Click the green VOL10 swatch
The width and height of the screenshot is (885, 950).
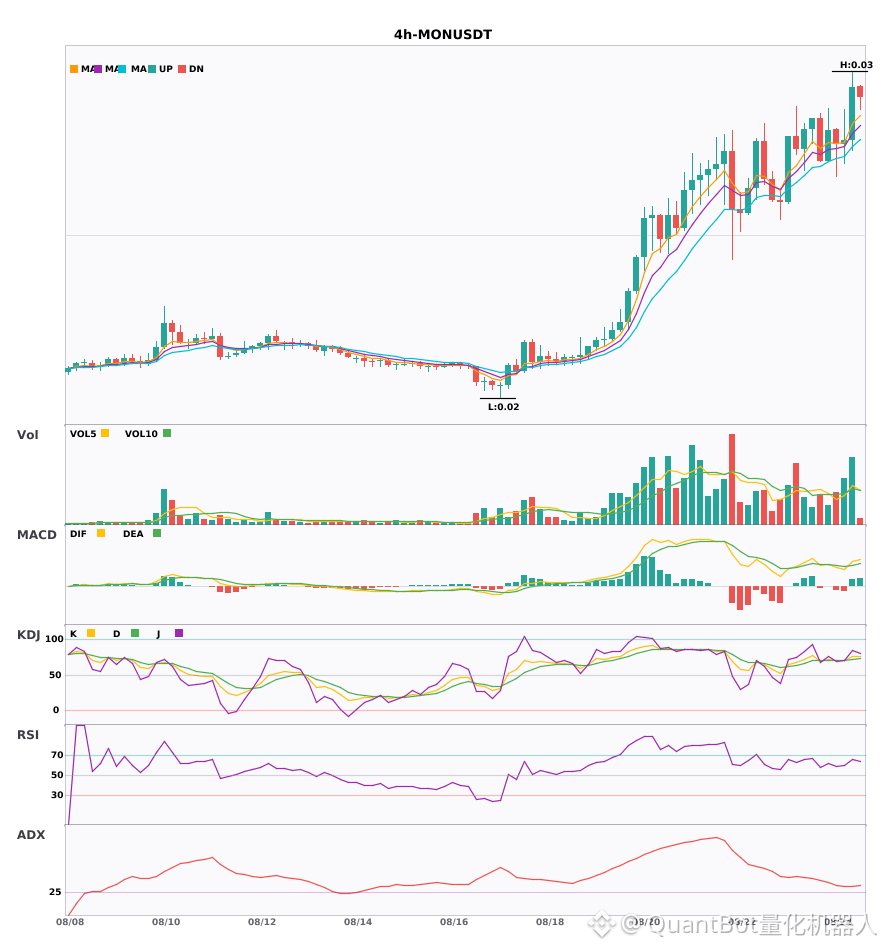tap(167, 433)
